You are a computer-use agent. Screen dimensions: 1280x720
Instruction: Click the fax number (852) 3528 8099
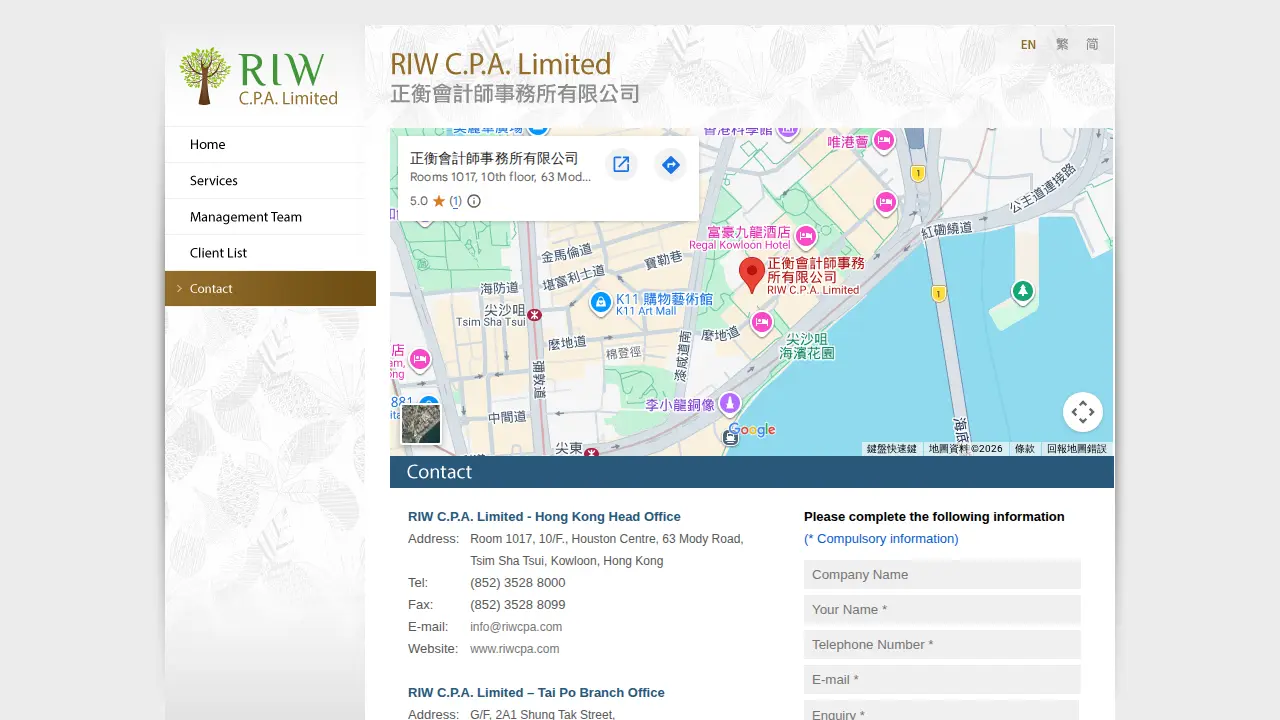[518, 605]
